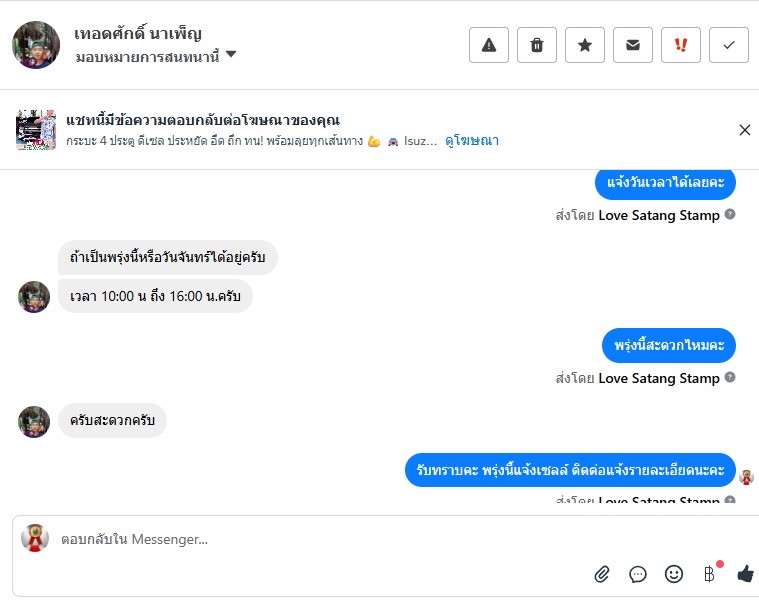Open the ad via the view-ad link
759x601 pixels.
tap(472, 141)
